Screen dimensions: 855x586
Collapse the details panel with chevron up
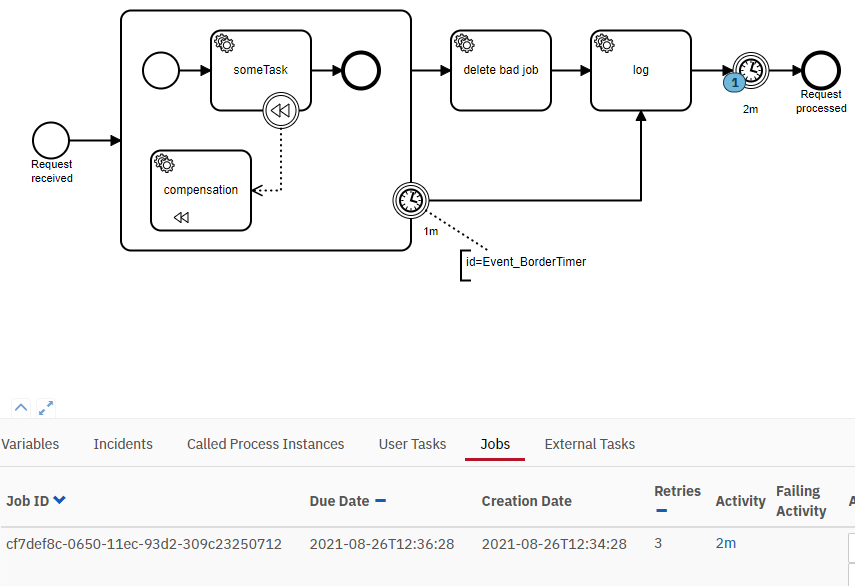pyautogui.click(x=21, y=407)
